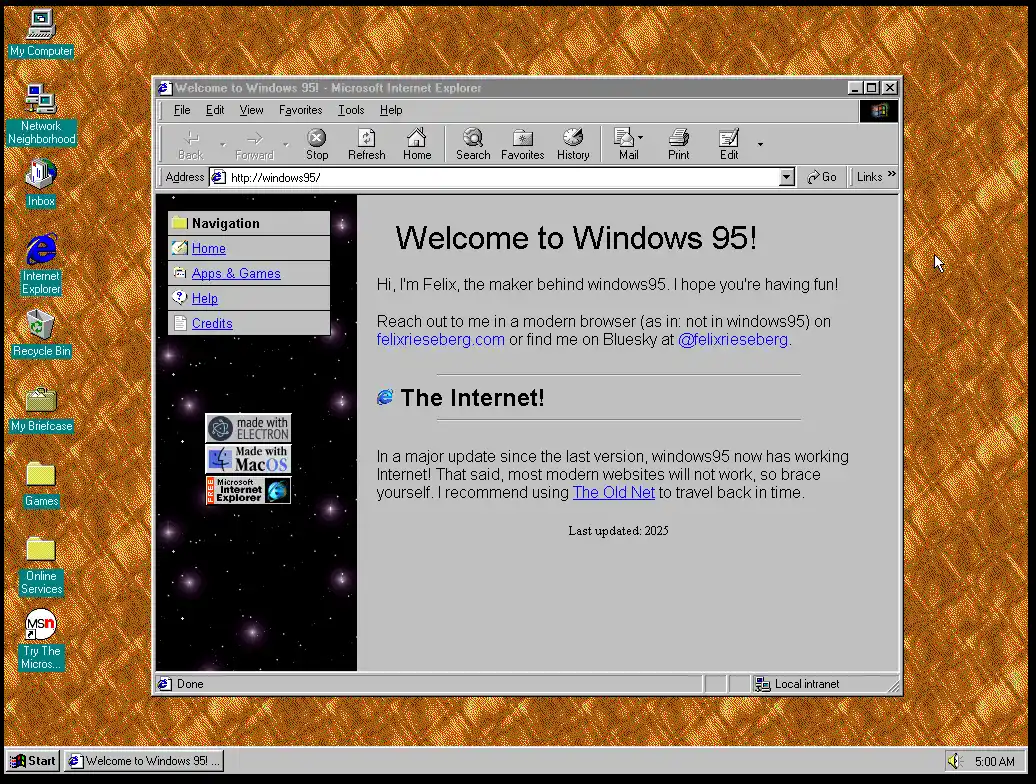Image resolution: width=1036 pixels, height=784 pixels.
Task: Expand the Address bar dropdown list
Action: tap(786, 177)
